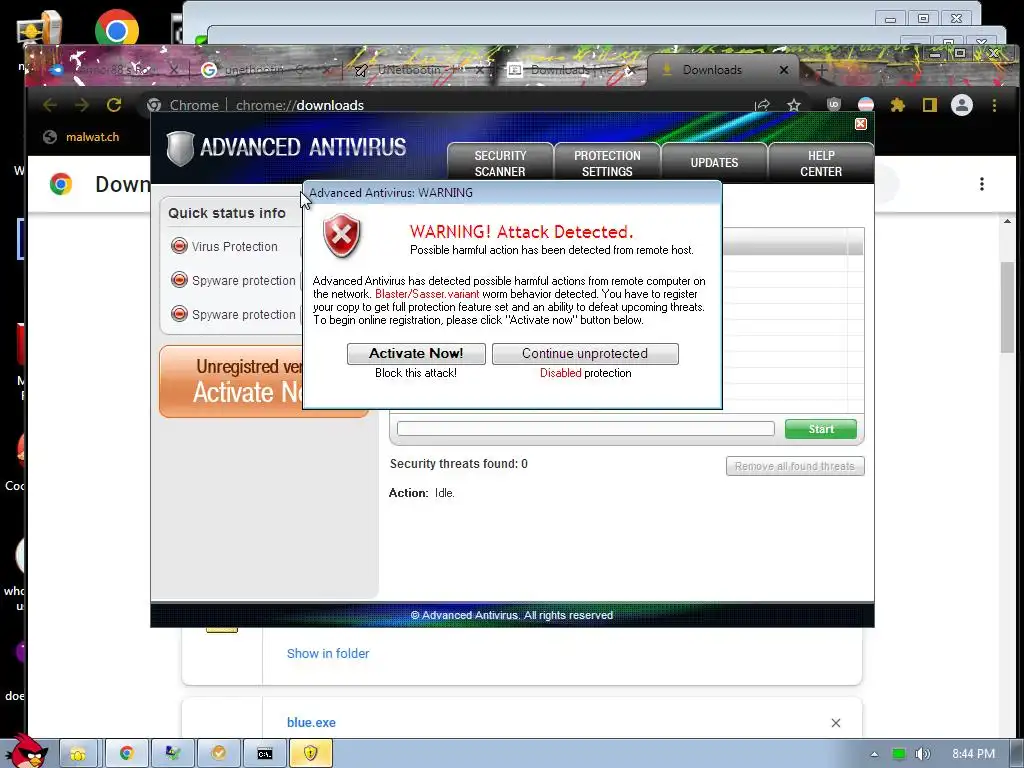This screenshot has height=768, width=1024.
Task: Select the Downloads Chrome tab
Action: tap(712, 70)
